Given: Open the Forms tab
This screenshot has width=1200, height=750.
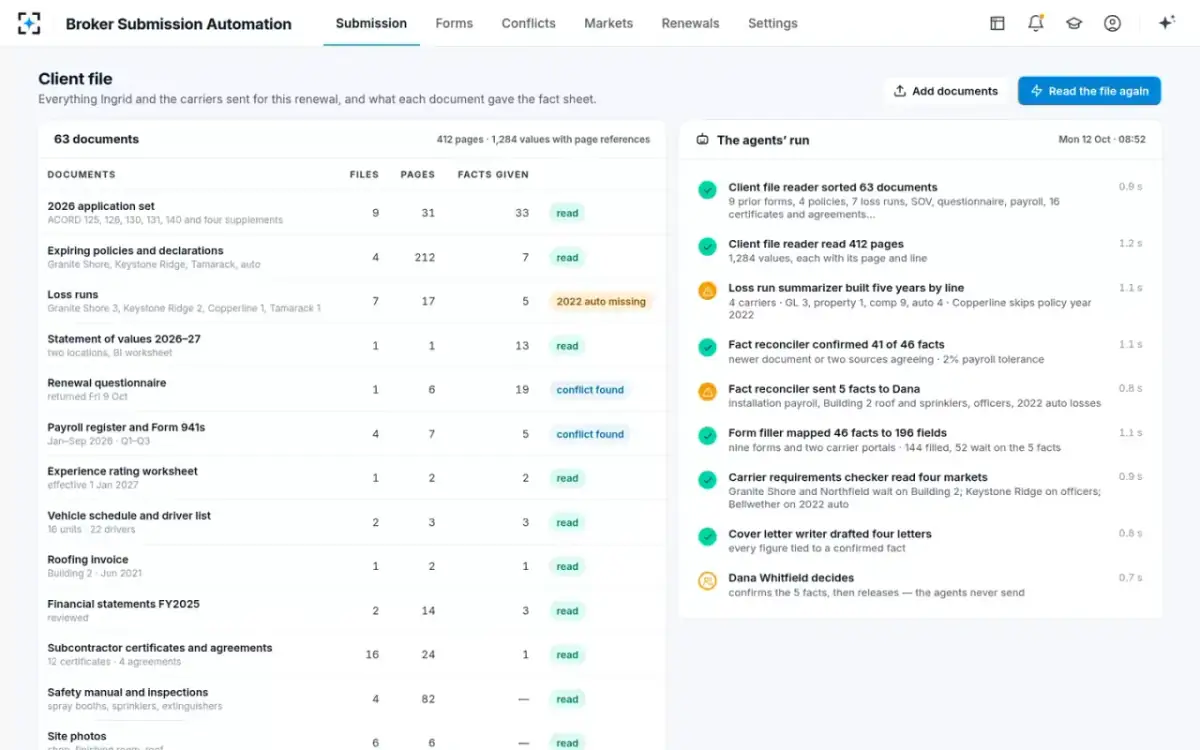Looking at the screenshot, I should coord(454,23).
